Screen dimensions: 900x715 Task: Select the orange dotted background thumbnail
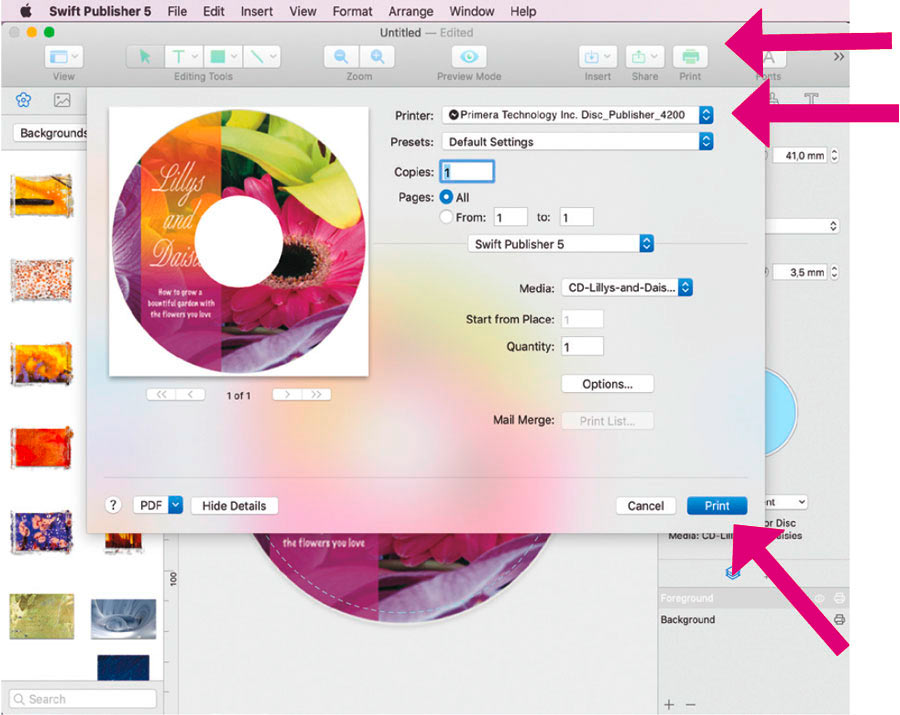tap(42, 280)
